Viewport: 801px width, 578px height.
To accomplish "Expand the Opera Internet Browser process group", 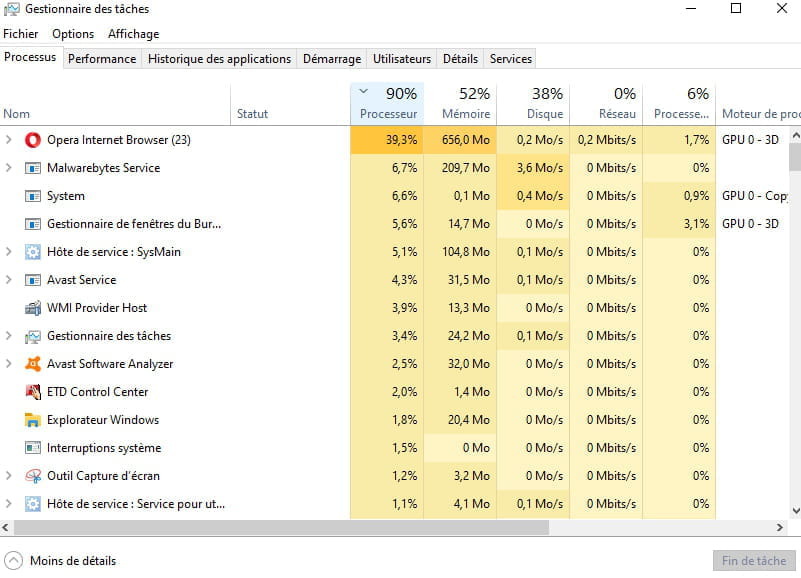I will pyautogui.click(x=8, y=140).
